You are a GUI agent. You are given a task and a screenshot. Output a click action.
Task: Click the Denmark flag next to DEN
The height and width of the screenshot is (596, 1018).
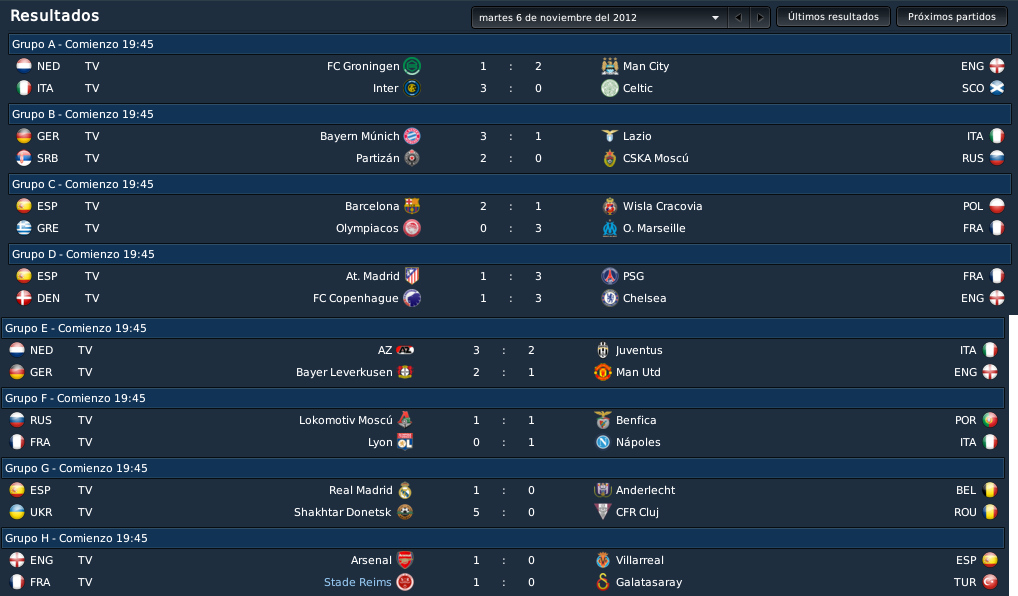(24, 299)
